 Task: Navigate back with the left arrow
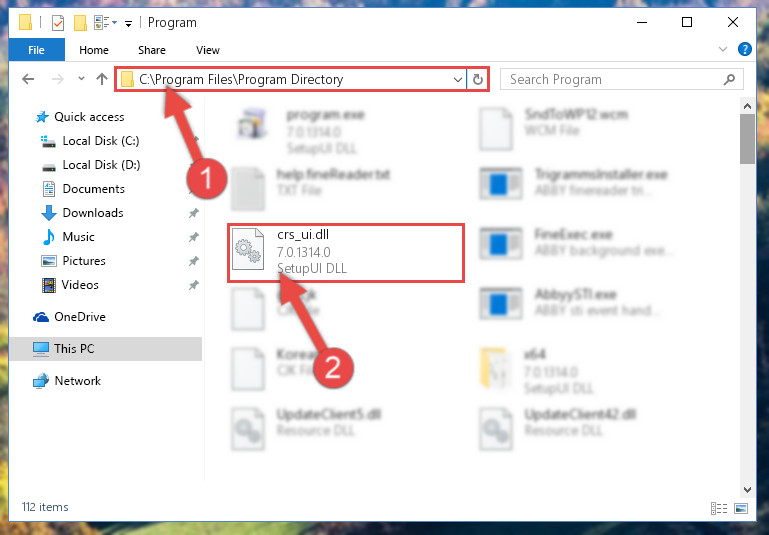[x=28, y=79]
